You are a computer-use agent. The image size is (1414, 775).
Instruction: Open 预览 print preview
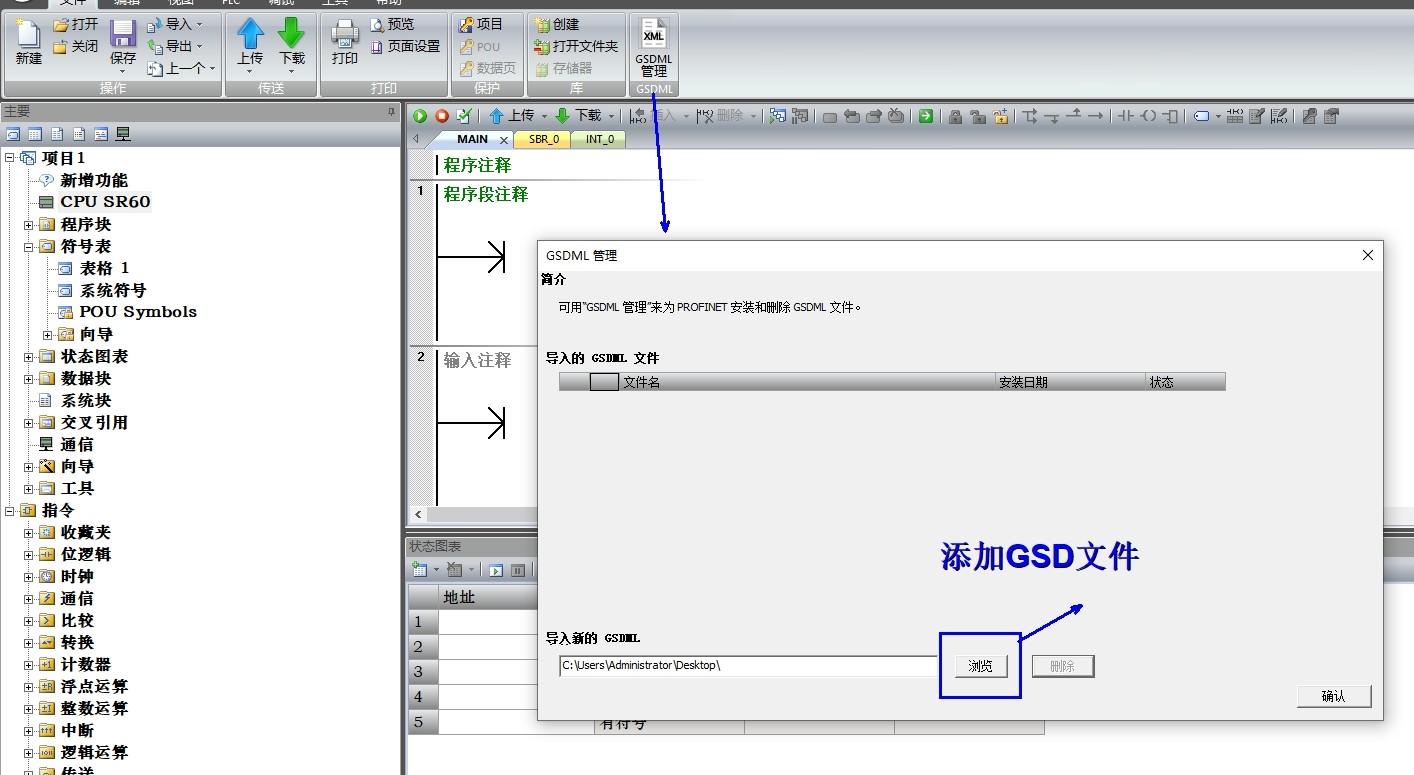tap(392, 24)
